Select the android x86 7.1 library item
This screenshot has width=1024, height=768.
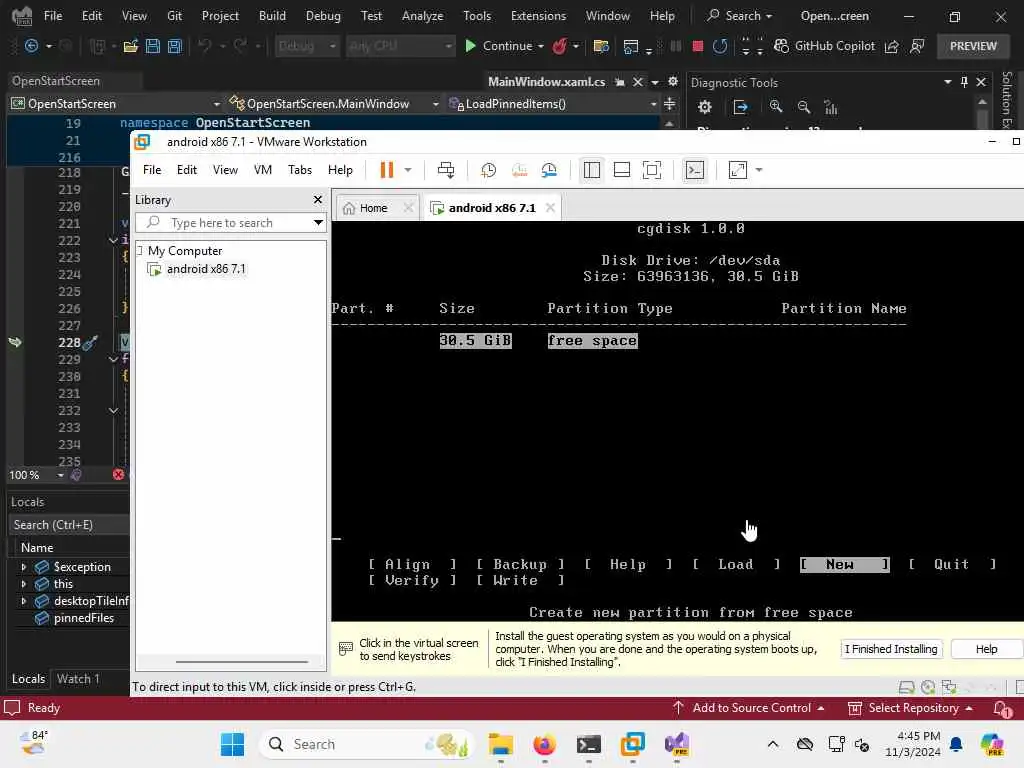[206, 268]
